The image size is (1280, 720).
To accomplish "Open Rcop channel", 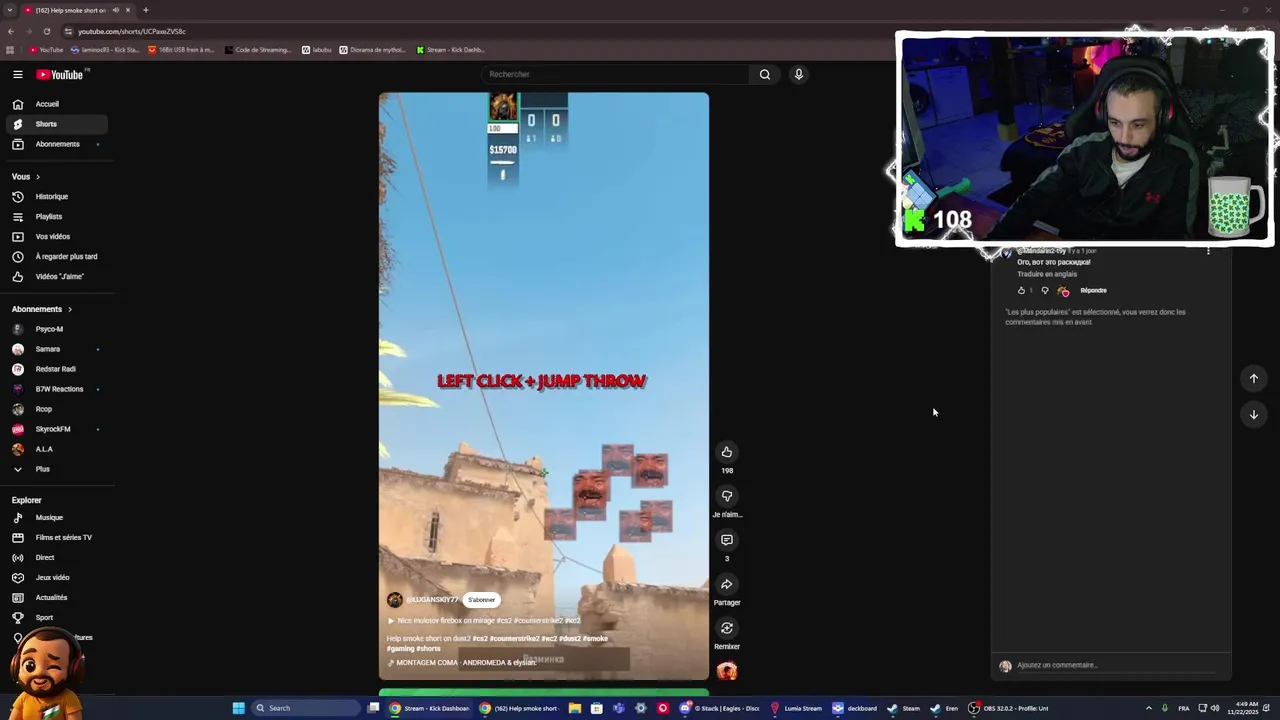I will tap(56, 409).
